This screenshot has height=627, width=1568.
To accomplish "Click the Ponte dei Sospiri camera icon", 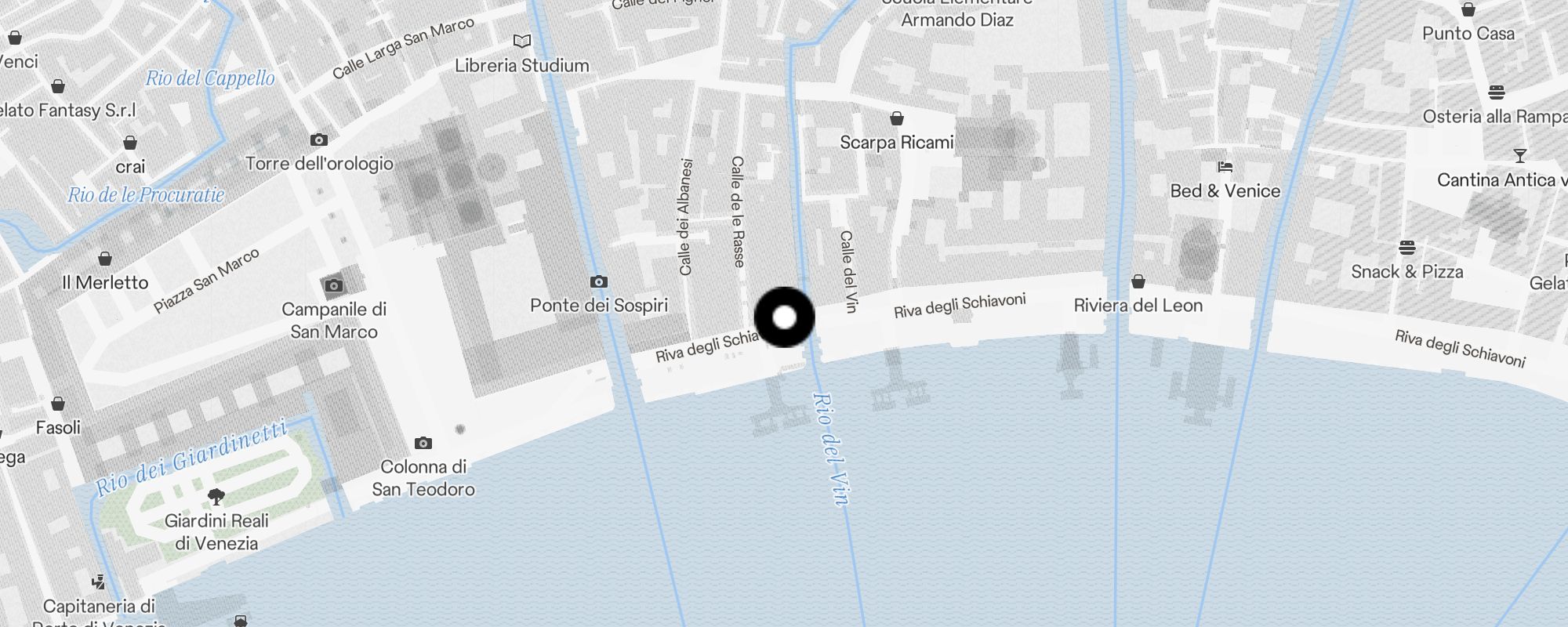I will 599,282.
